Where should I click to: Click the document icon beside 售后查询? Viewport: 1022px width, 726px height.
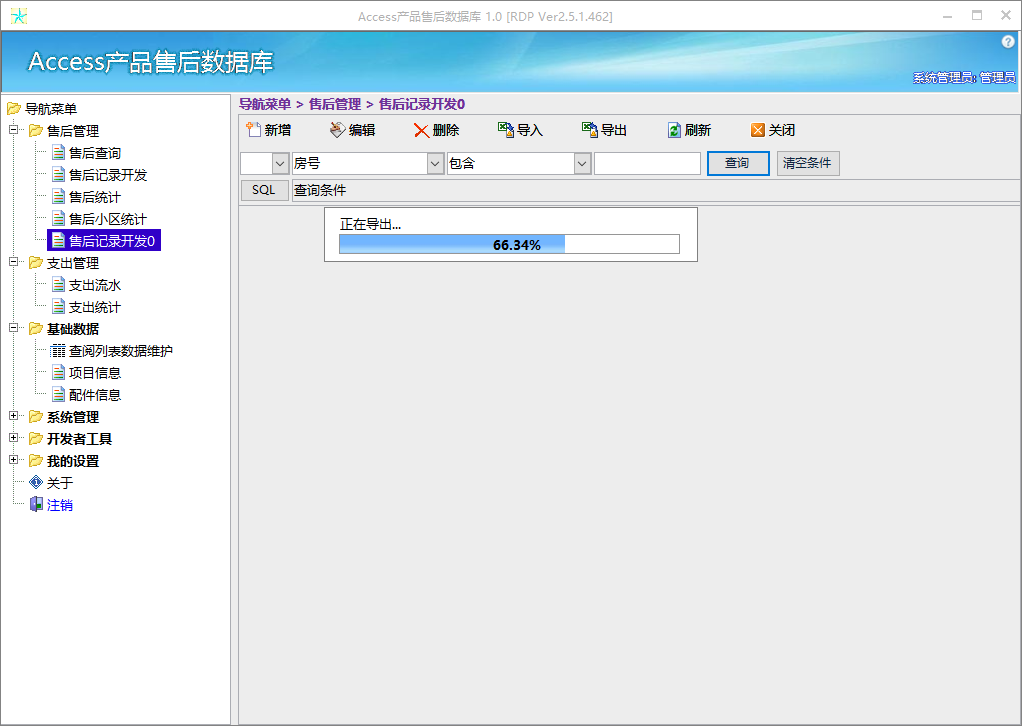tap(58, 152)
